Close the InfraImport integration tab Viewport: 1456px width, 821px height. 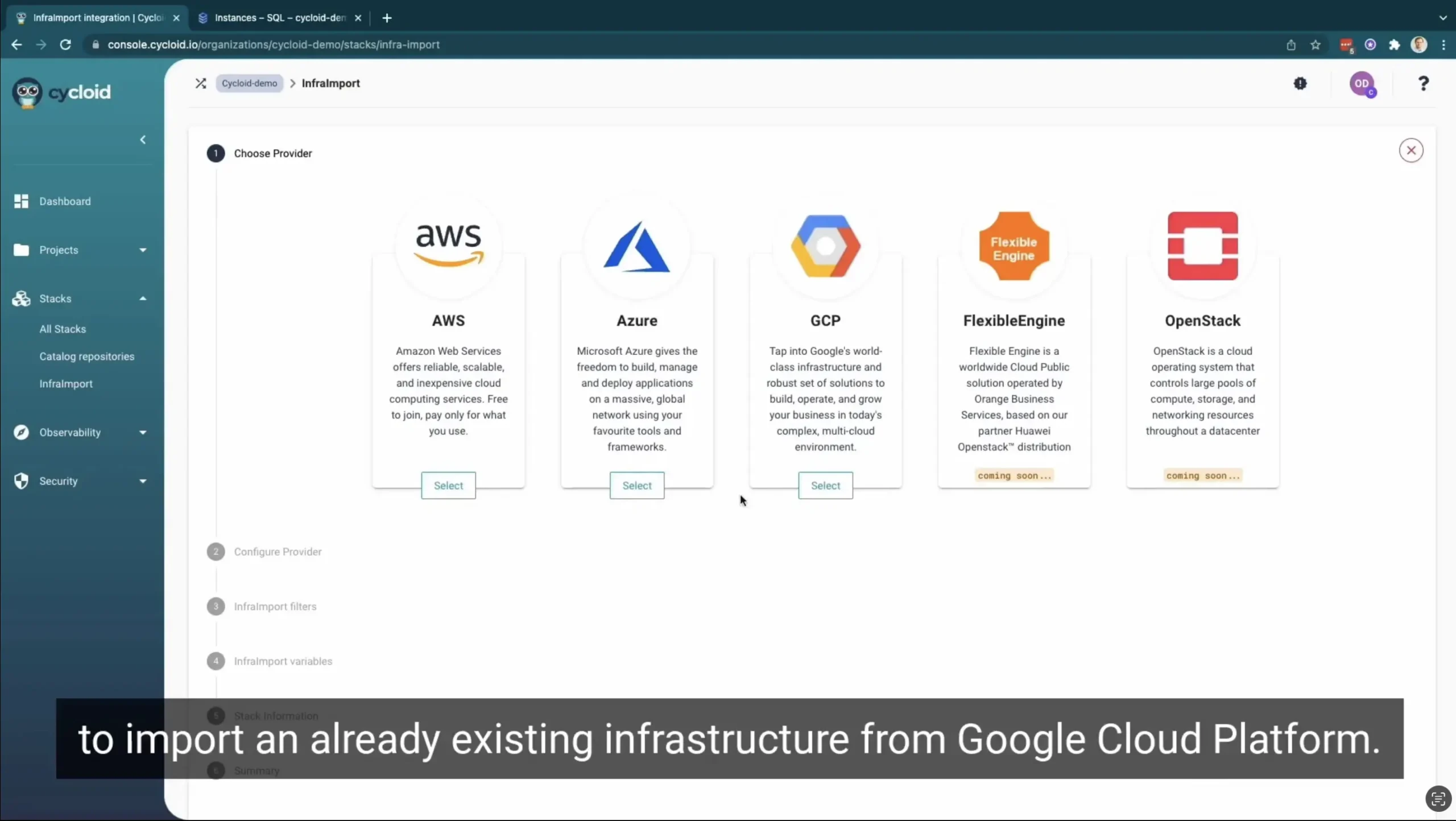(x=176, y=18)
